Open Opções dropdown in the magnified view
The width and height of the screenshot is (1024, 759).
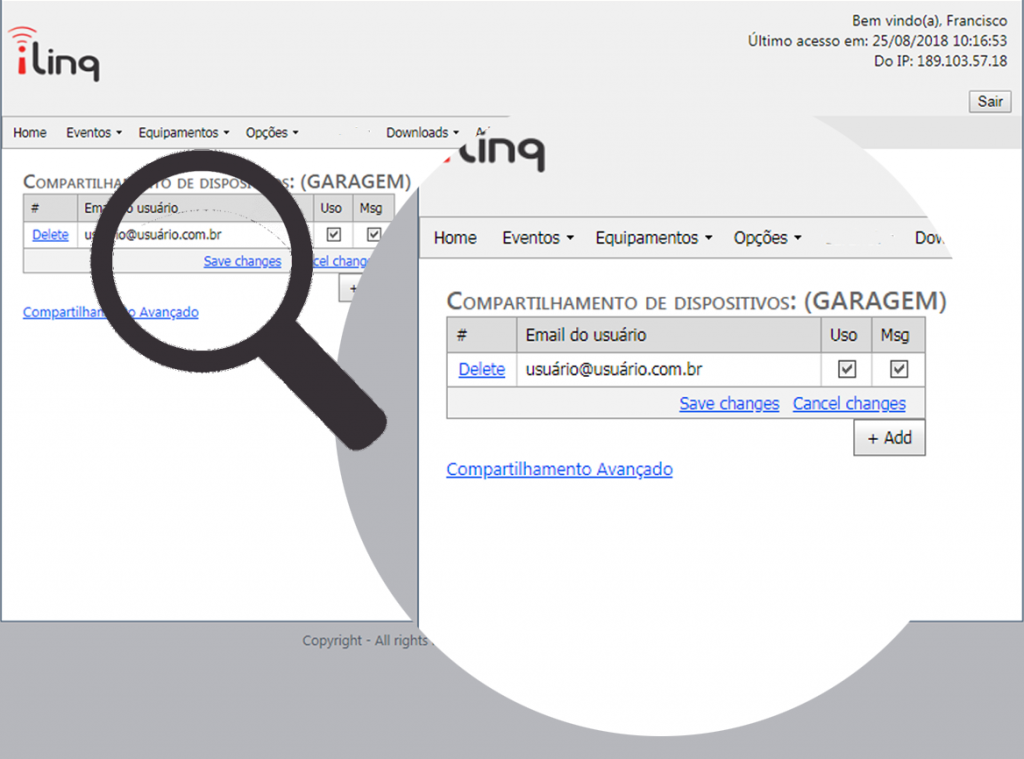click(767, 238)
